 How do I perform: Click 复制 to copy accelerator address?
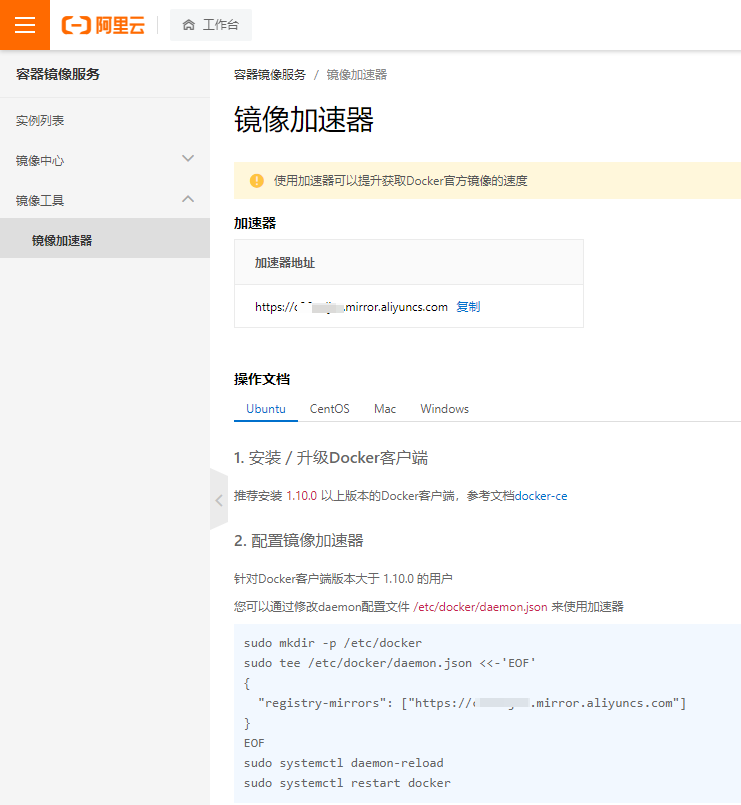click(468, 306)
